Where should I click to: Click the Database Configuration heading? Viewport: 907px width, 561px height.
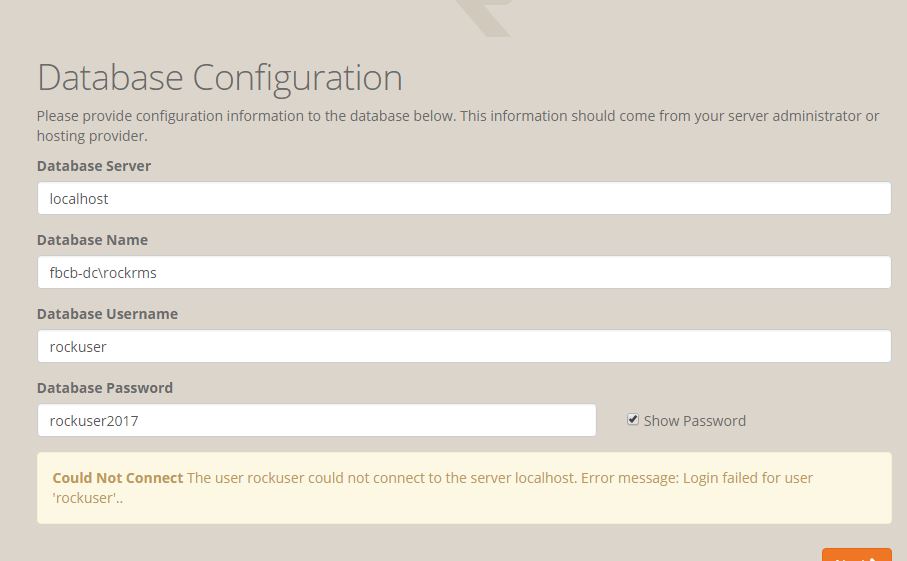220,78
